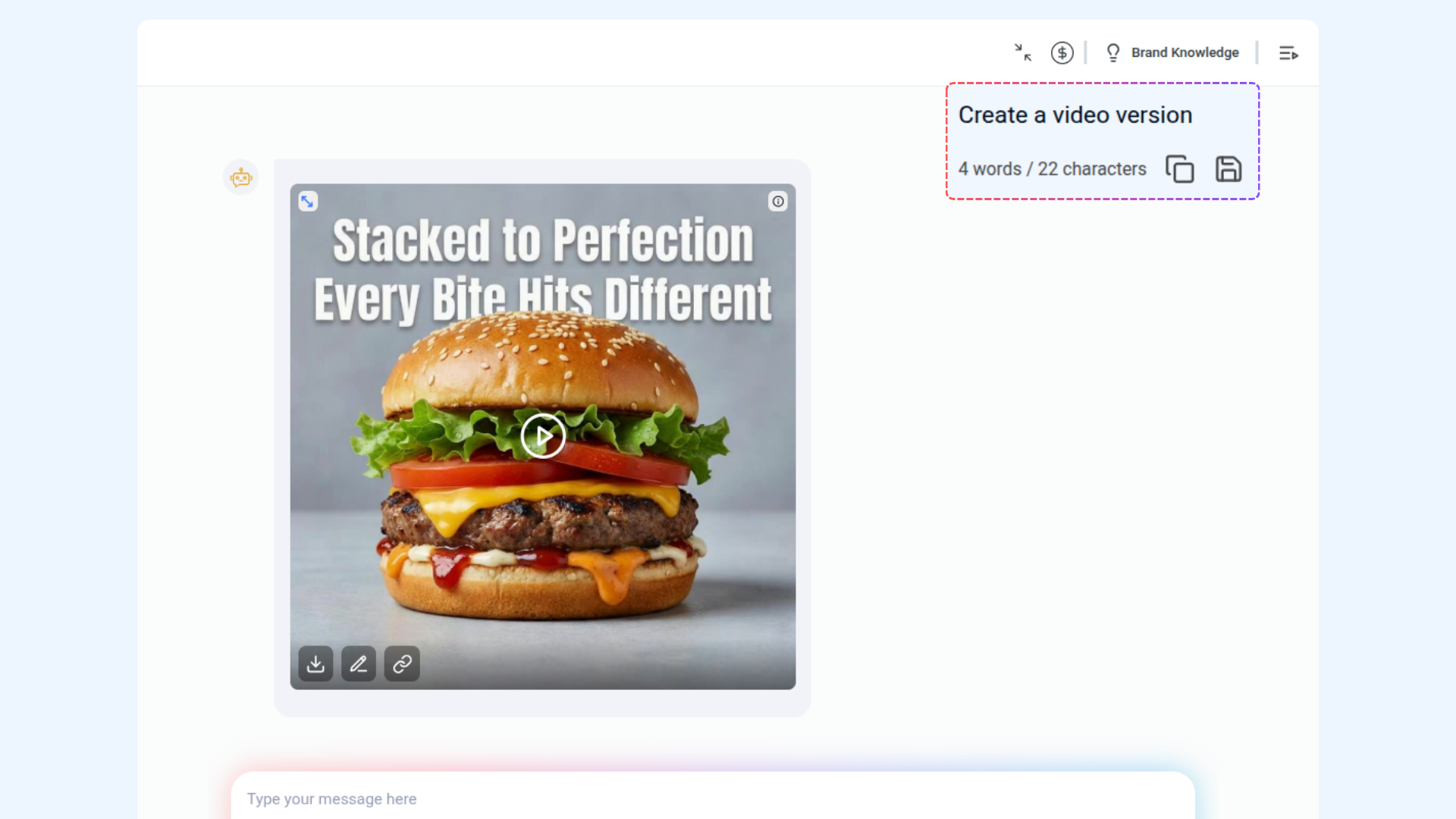The height and width of the screenshot is (819, 1456).
Task: Select the 'Create a video version' message text
Action: (1075, 115)
